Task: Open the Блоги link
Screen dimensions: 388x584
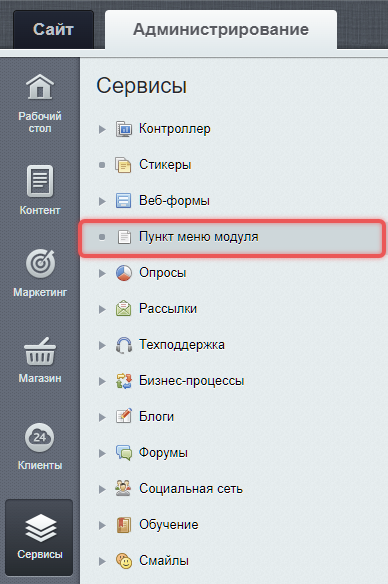Action: point(156,416)
